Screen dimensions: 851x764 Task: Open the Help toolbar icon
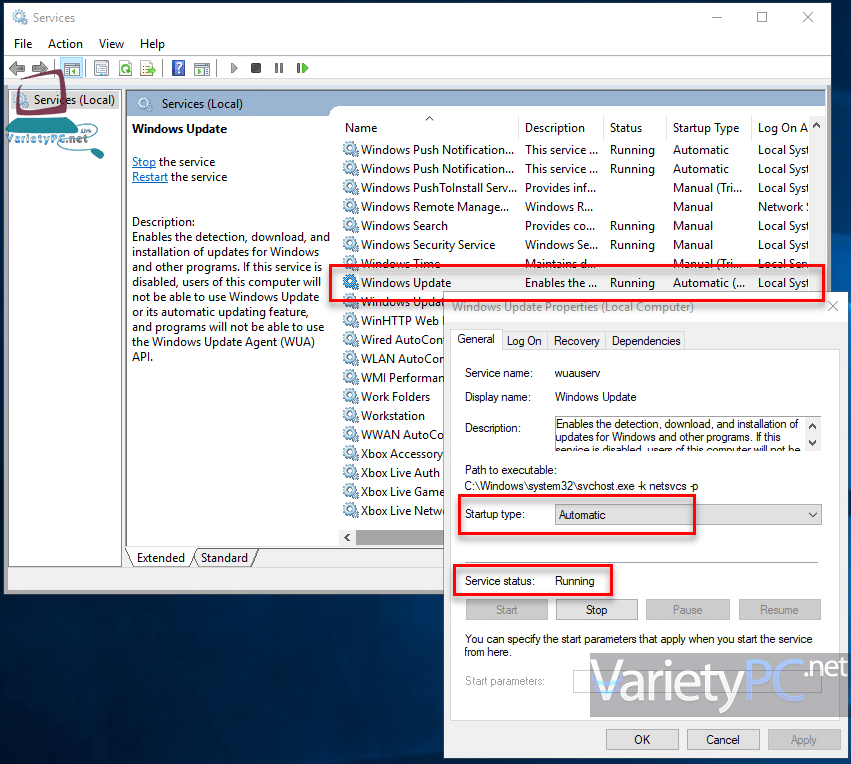click(x=179, y=68)
